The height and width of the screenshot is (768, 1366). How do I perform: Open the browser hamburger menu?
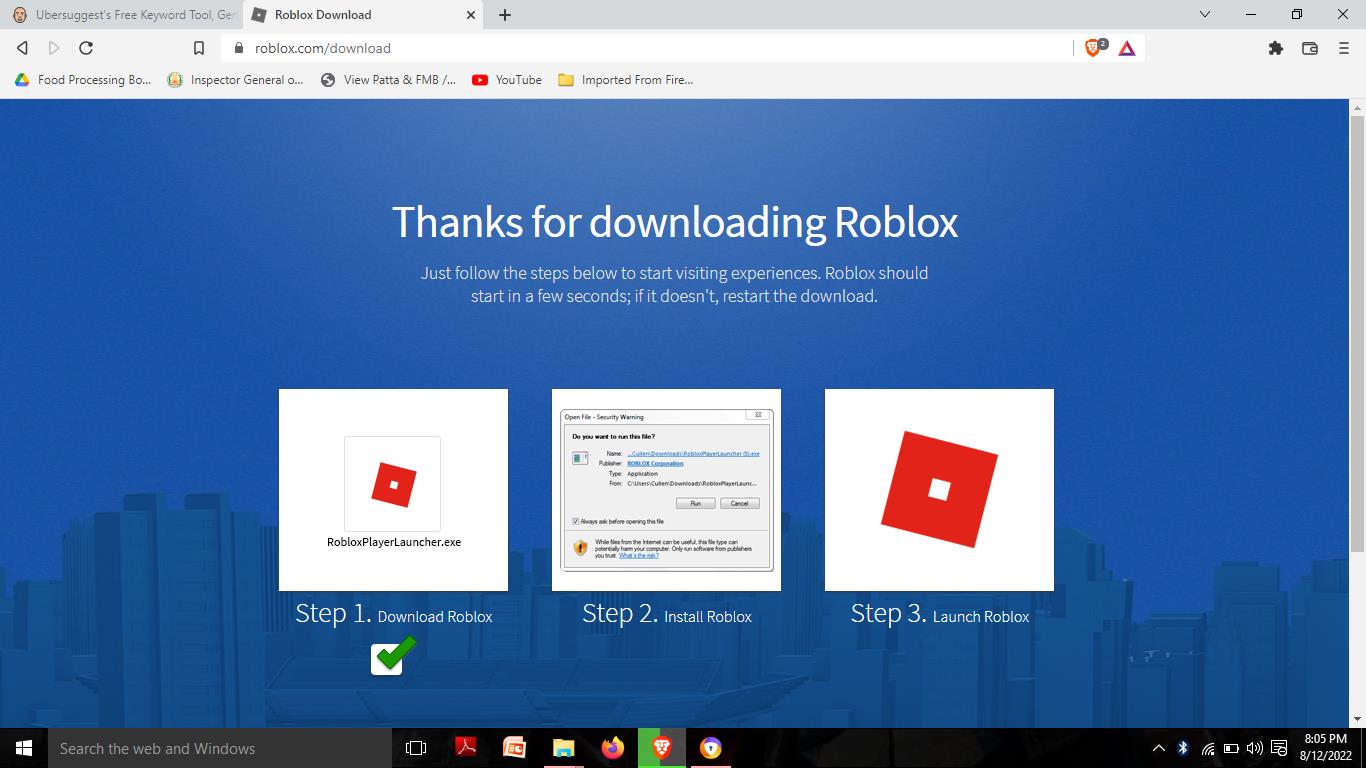(1343, 48)
